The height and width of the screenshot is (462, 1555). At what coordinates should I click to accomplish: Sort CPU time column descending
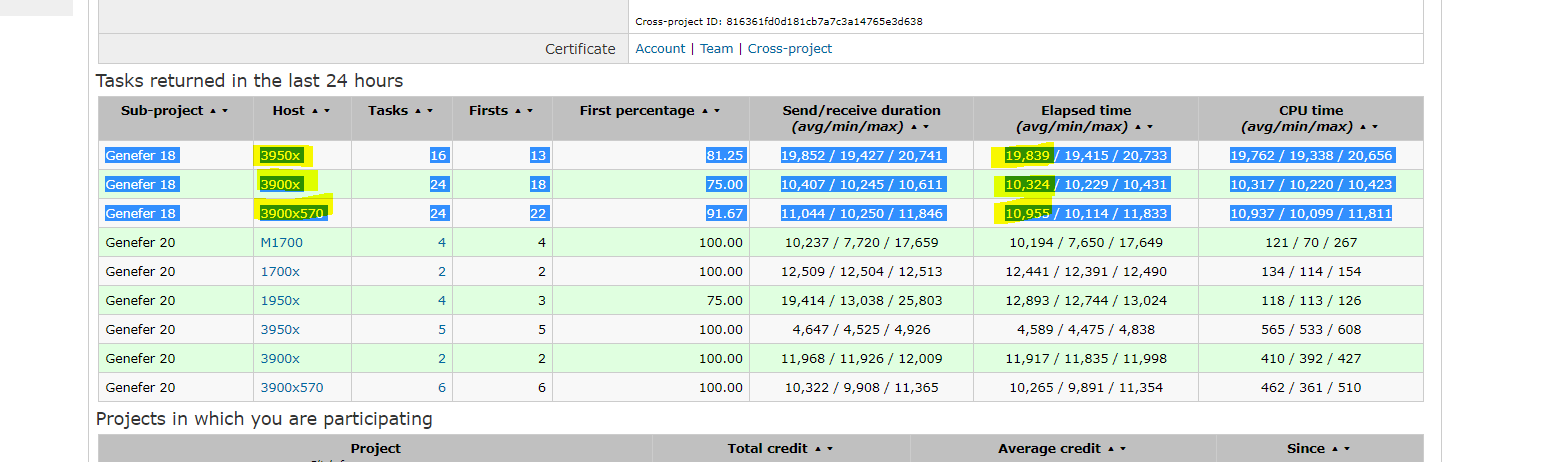1374,128
